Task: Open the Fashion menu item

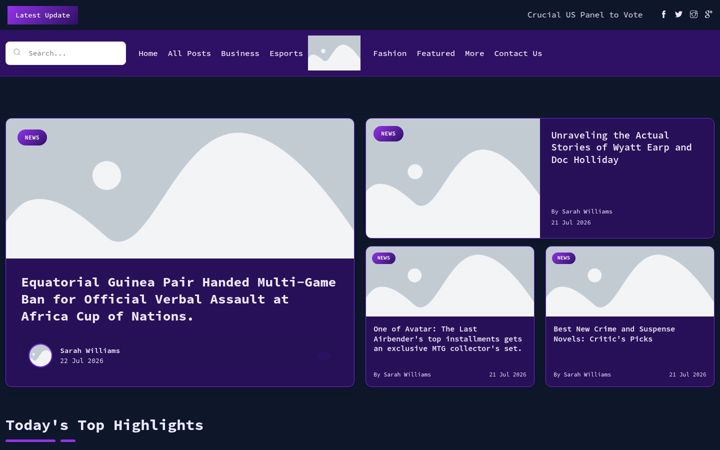Action: [390, 53]
